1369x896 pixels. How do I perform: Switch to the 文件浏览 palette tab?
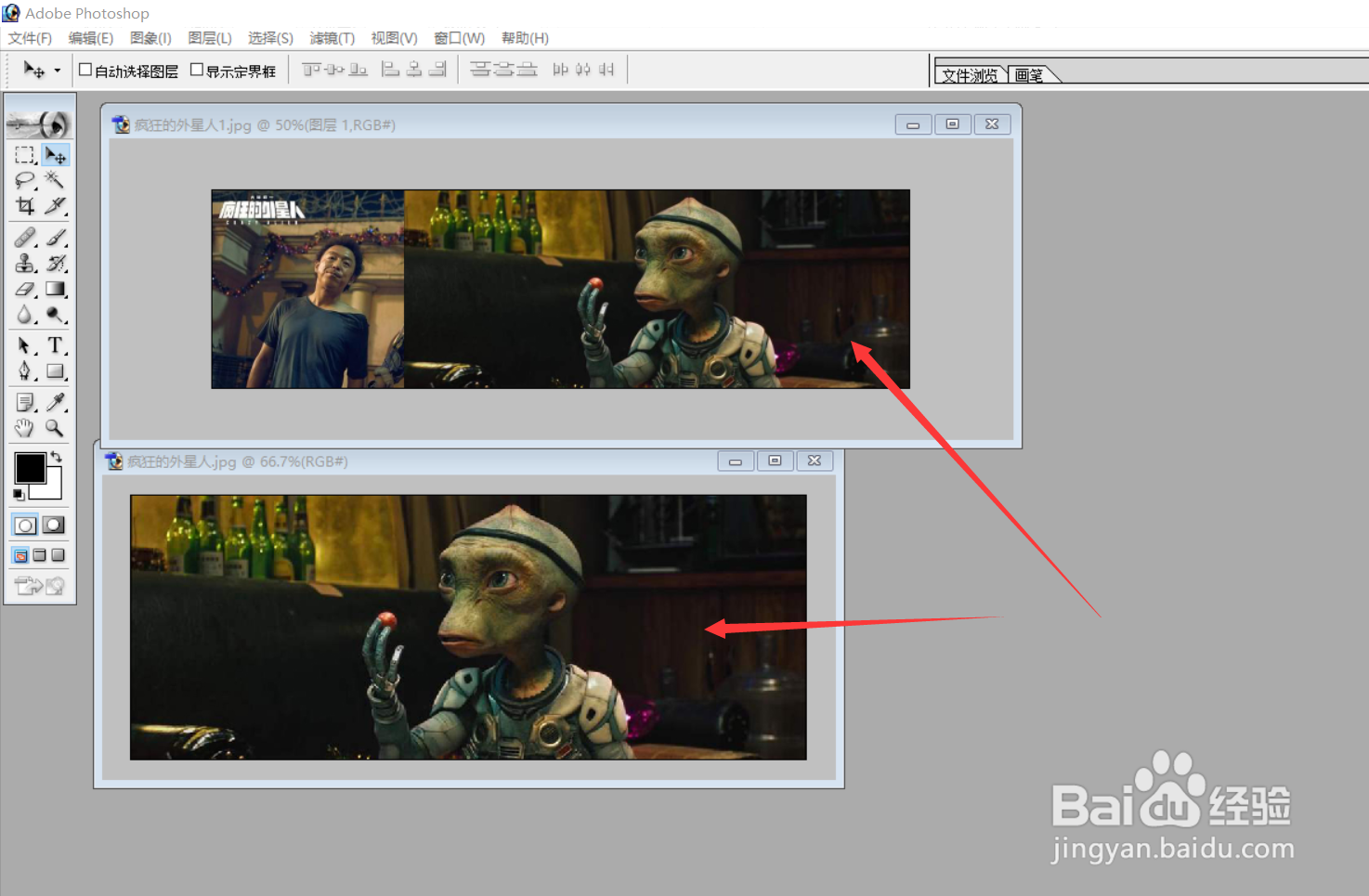tap(970, 75)
